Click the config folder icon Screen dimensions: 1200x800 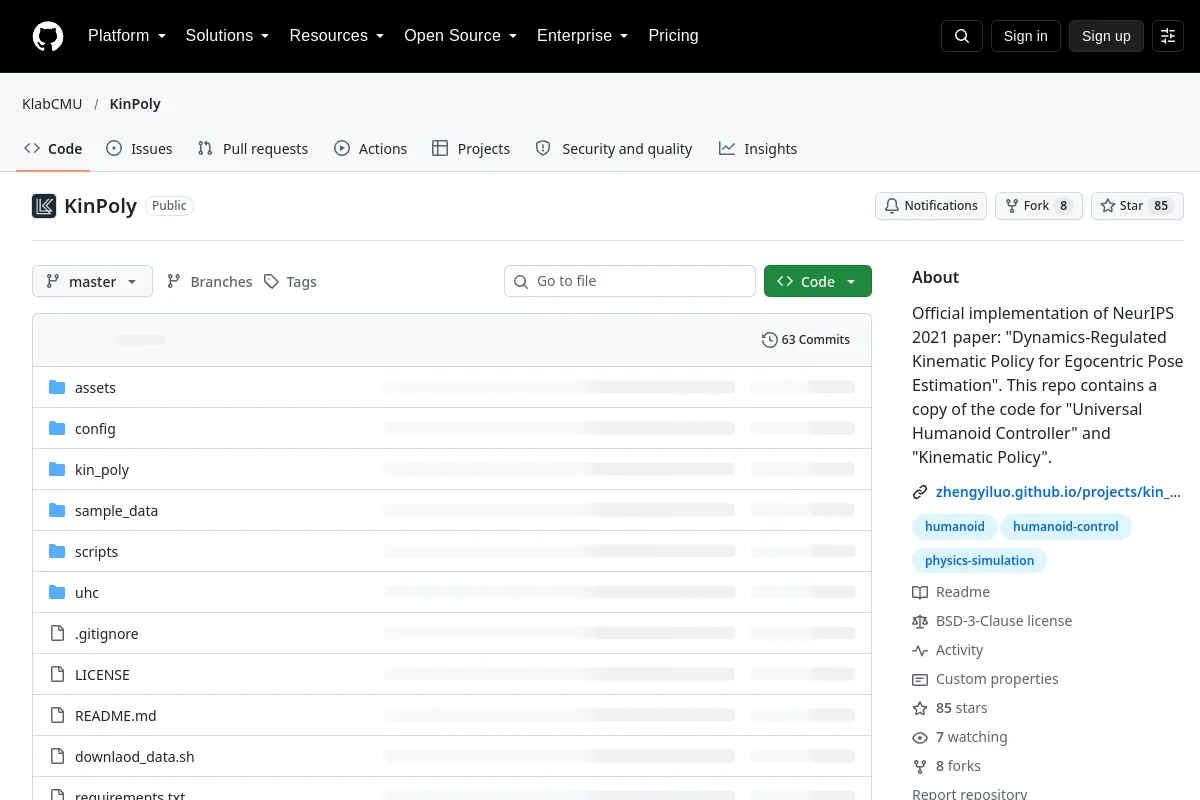(57, 428)
